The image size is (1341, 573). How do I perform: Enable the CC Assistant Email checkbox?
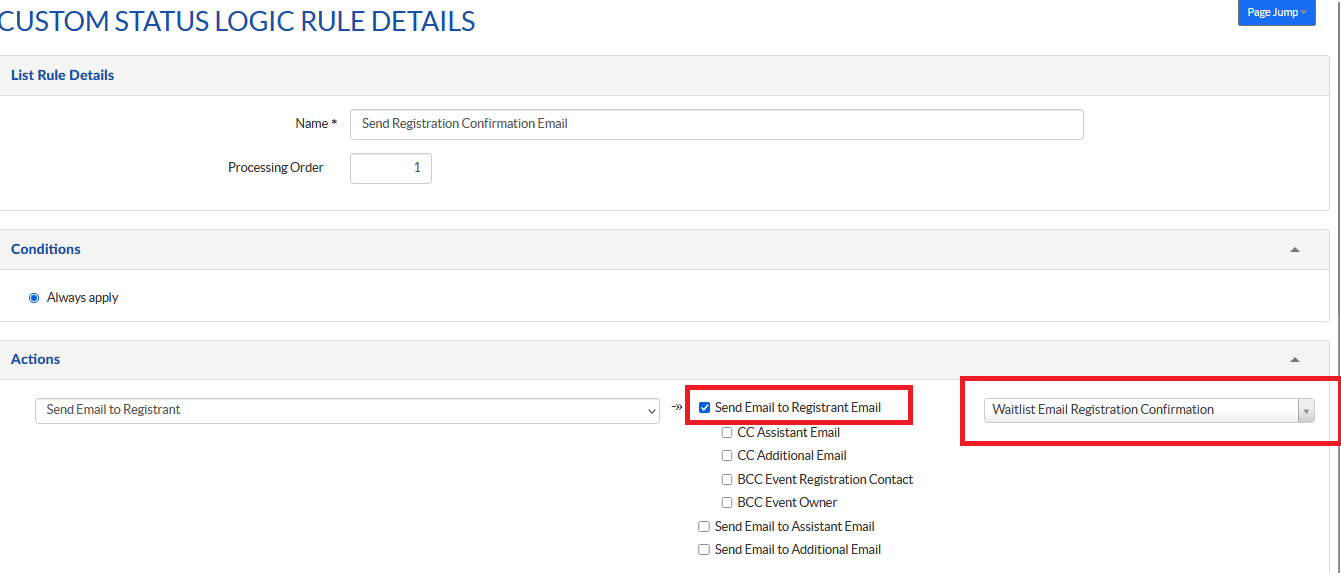727,433
